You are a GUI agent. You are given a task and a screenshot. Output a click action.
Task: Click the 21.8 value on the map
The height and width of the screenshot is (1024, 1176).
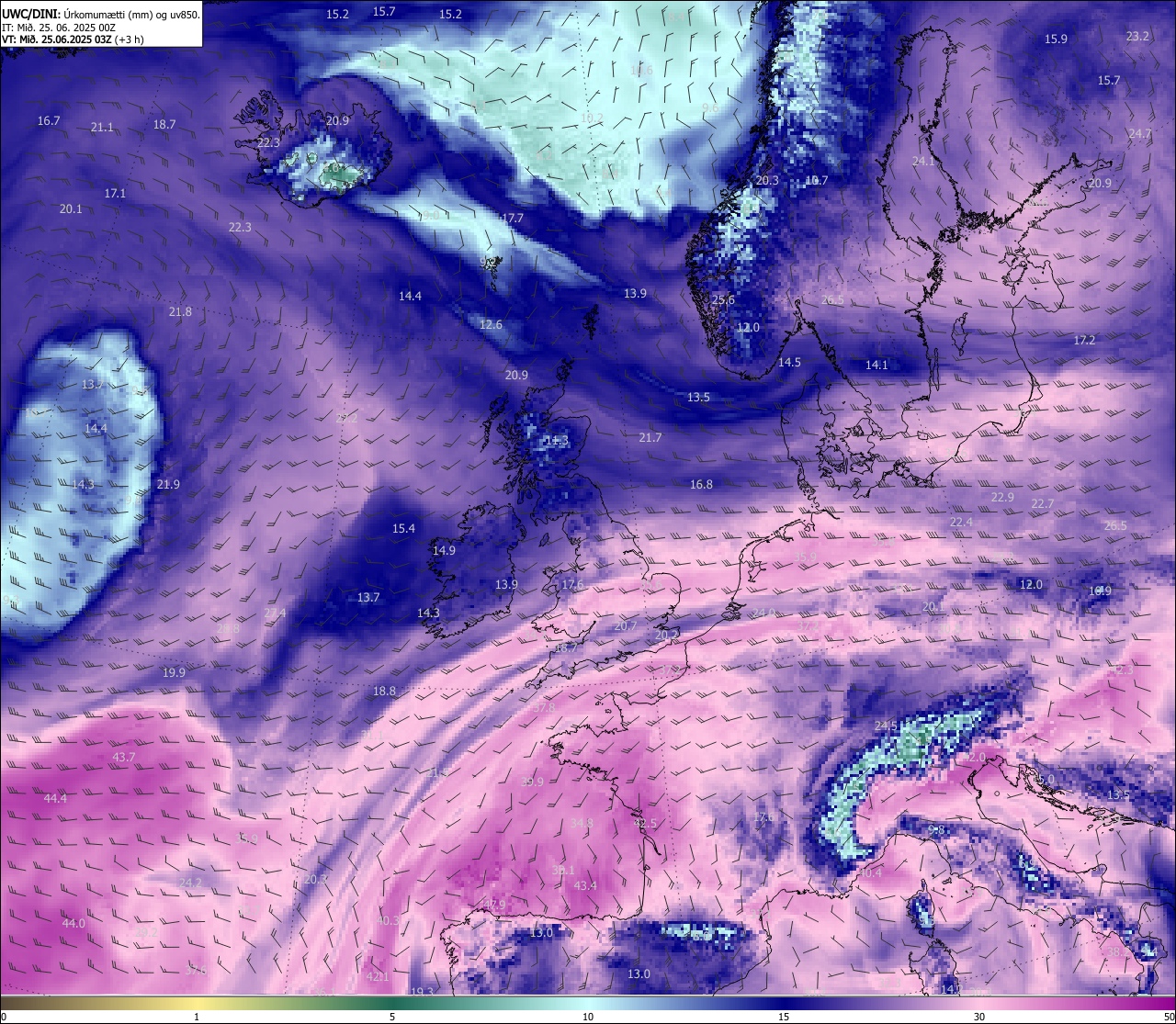tap(180, 312)
